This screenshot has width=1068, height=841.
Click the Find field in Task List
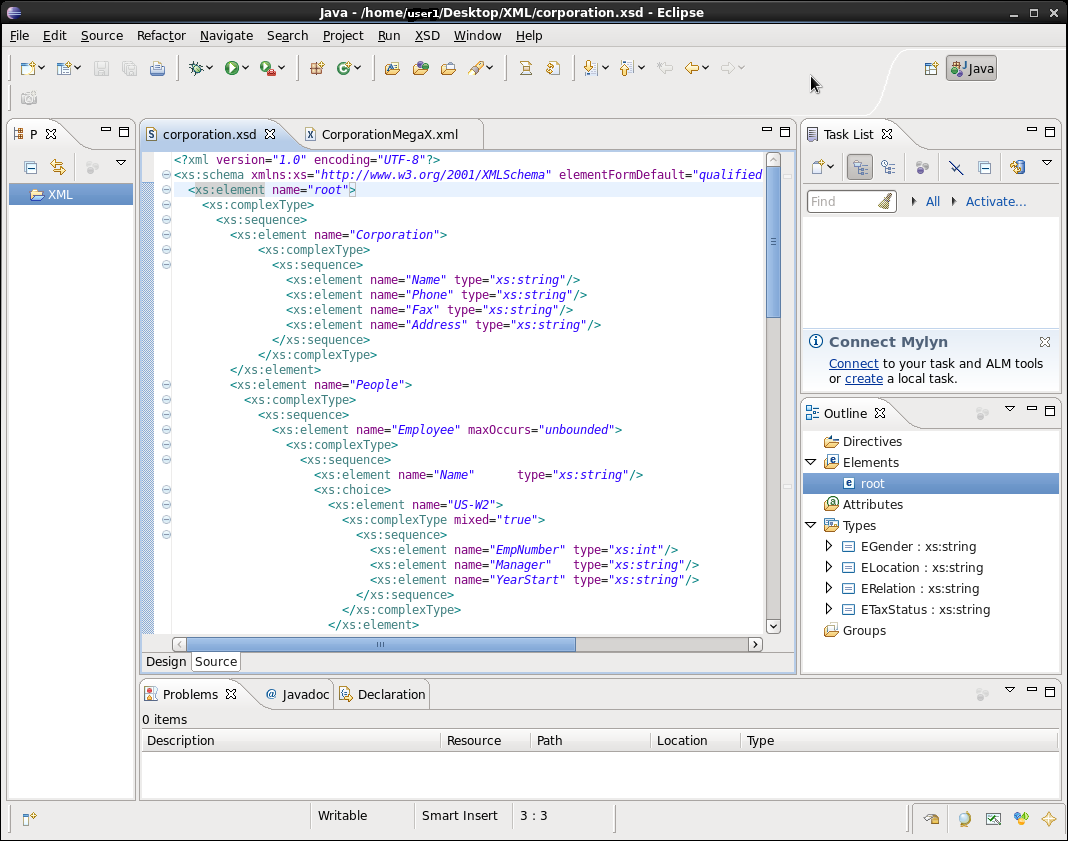(x=842, y=201)
